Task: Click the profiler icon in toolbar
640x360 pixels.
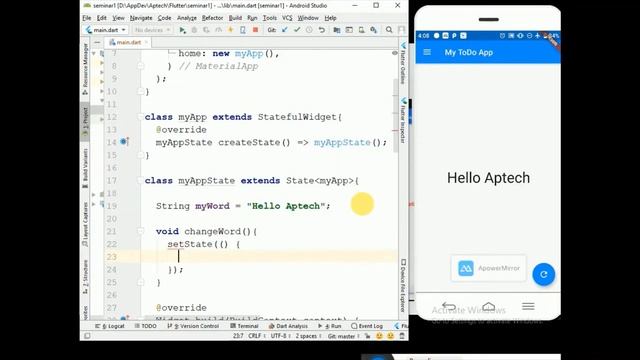Action: [x=218, y=30]
